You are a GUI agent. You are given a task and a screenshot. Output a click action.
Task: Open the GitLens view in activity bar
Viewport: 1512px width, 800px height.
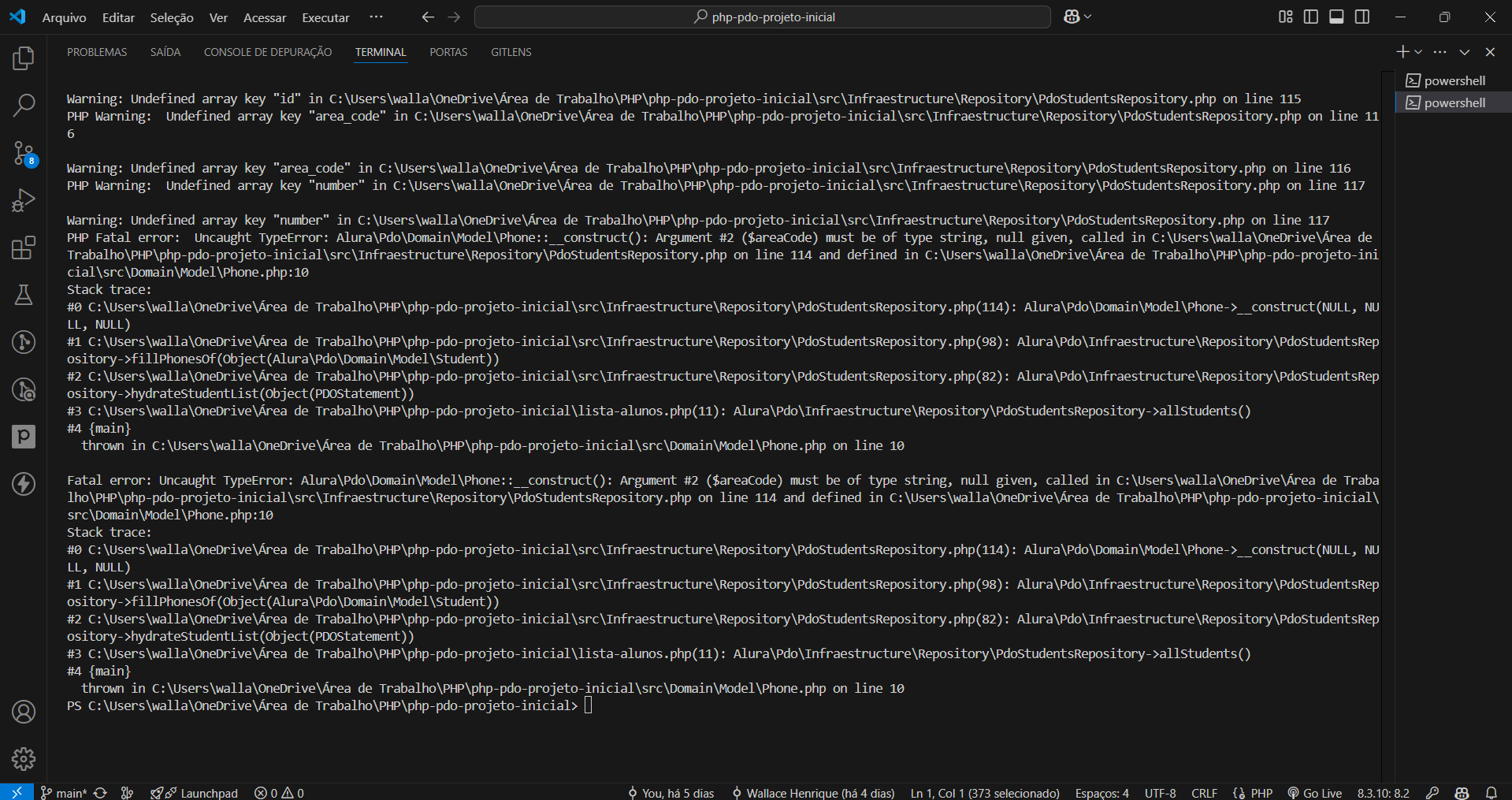pyautogui.click(x=24, y=342)
